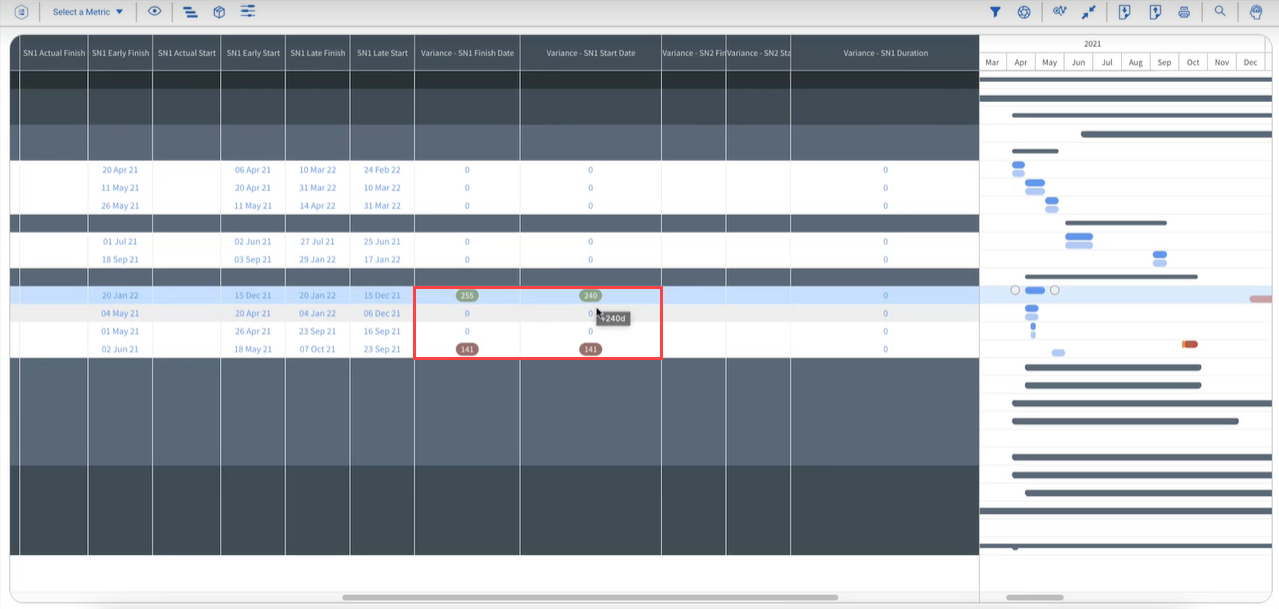Image resolution: width=1279 pixels, height=609 pixels.
Task: Click the red 141 start date variance badge
Action: (x=591, y=349)
